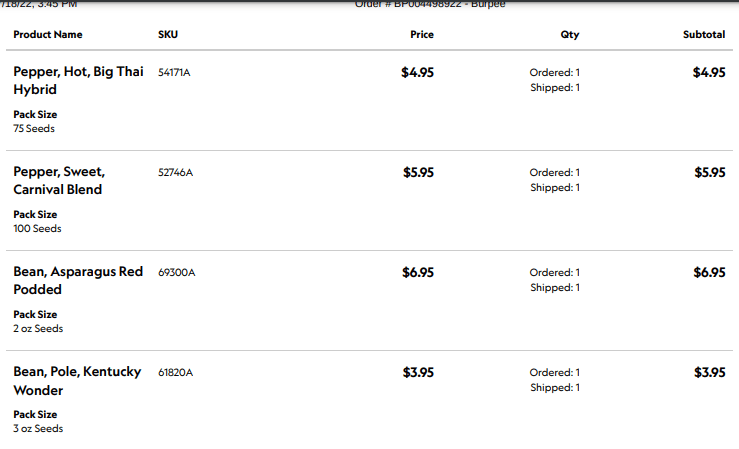Click the Pepper, Hot, Big Thai Hybrid product name

77,81
